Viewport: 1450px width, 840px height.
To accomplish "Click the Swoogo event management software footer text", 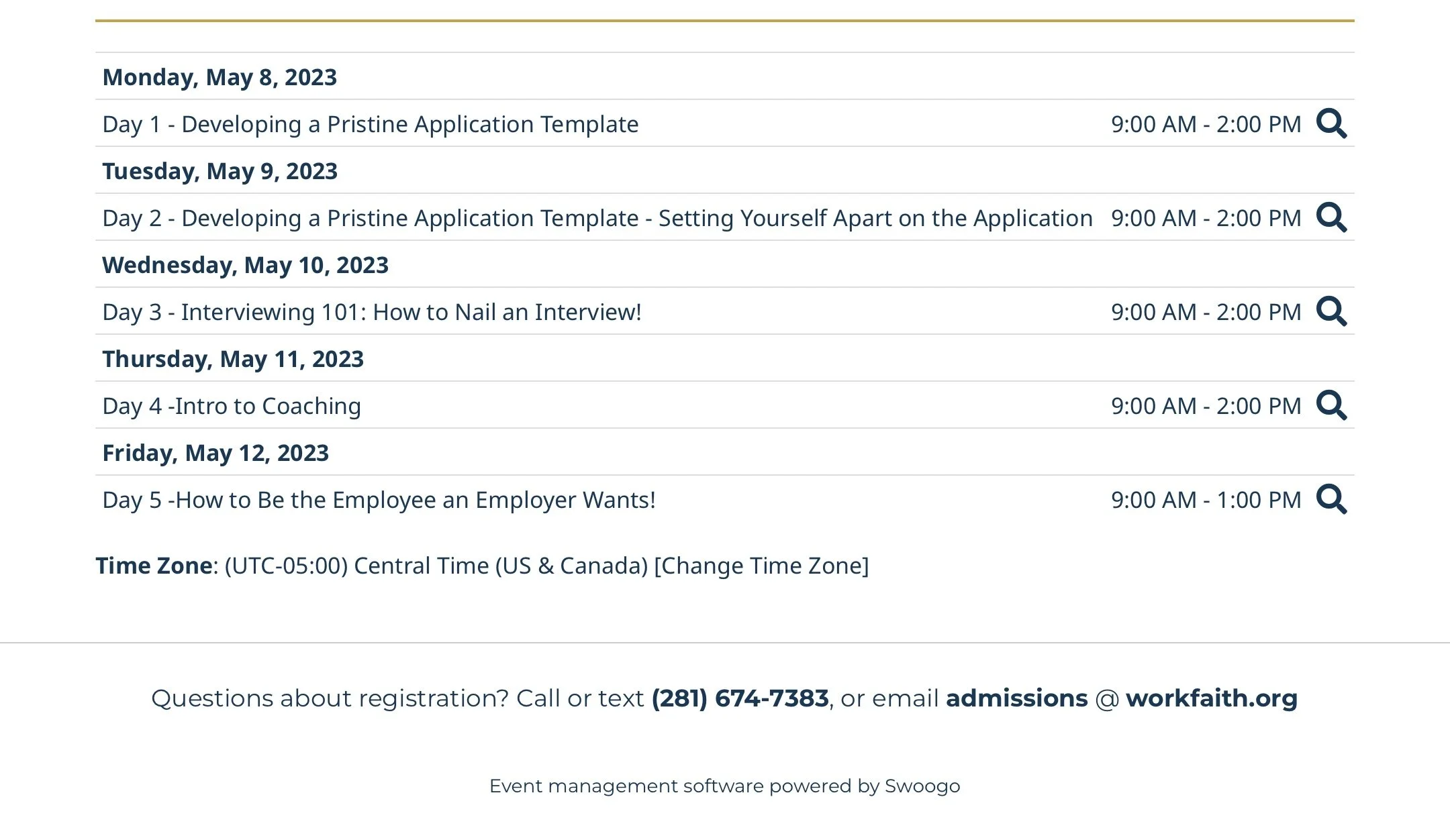I will click(x=724, y=786).
